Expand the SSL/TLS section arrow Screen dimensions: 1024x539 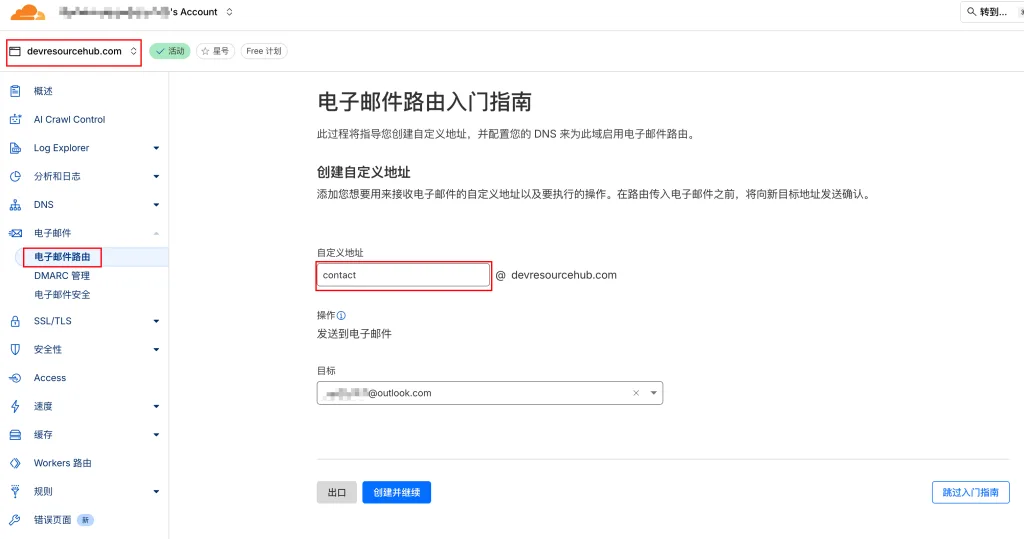point(156,321)
